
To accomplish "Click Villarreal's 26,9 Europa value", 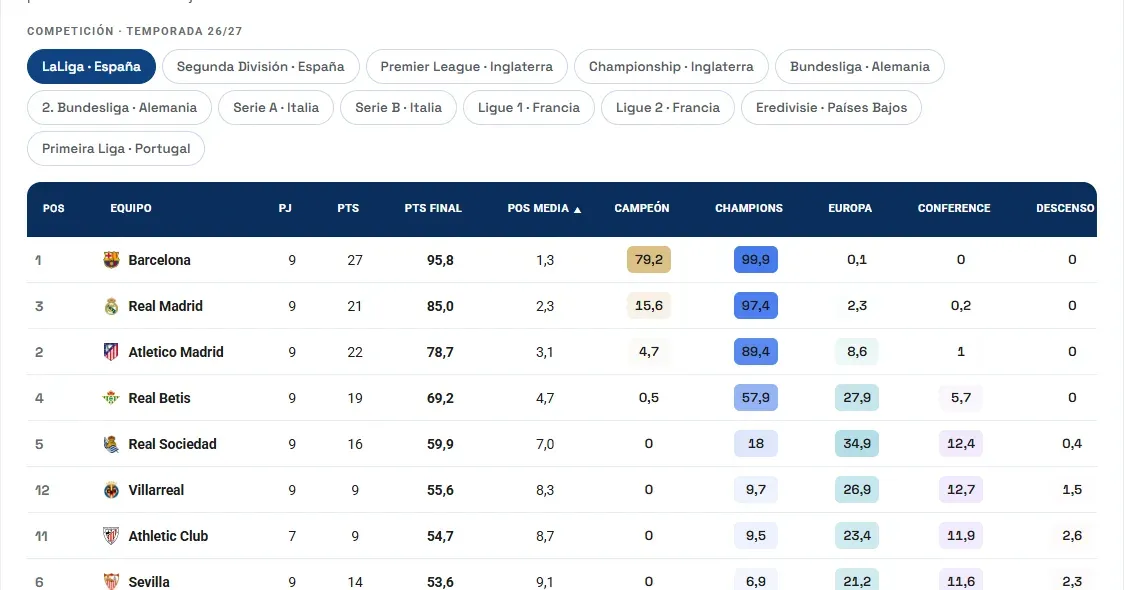I will point(857,490).
